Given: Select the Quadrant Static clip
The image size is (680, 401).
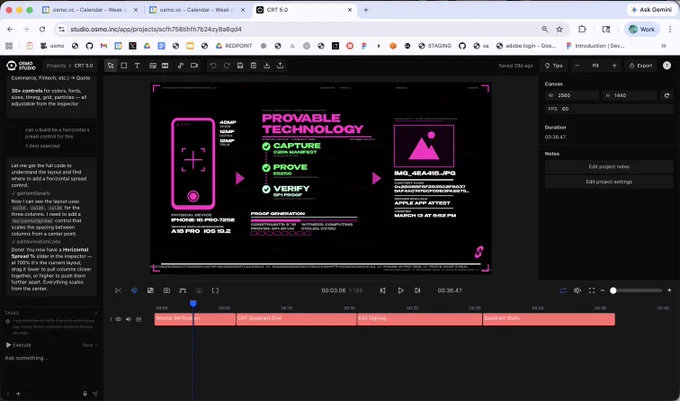Looking at the screenshot, I should point(549,319).
